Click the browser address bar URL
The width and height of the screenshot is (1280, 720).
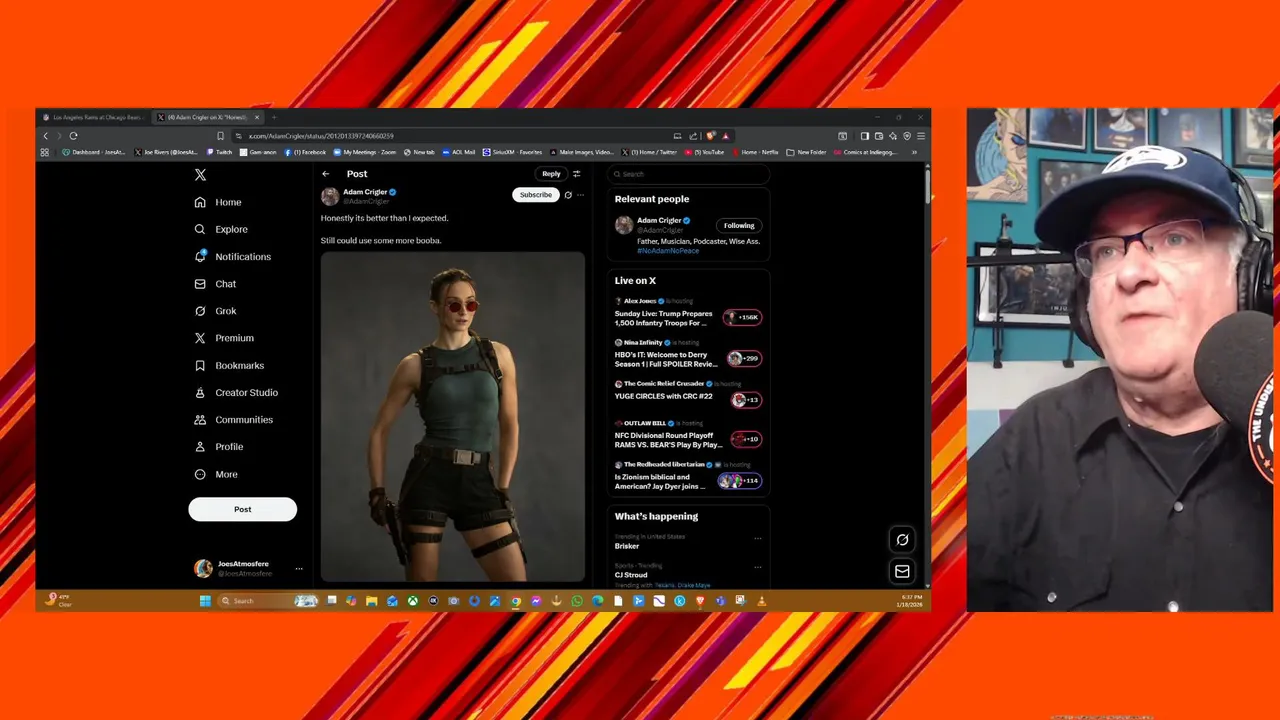point(321,136)
